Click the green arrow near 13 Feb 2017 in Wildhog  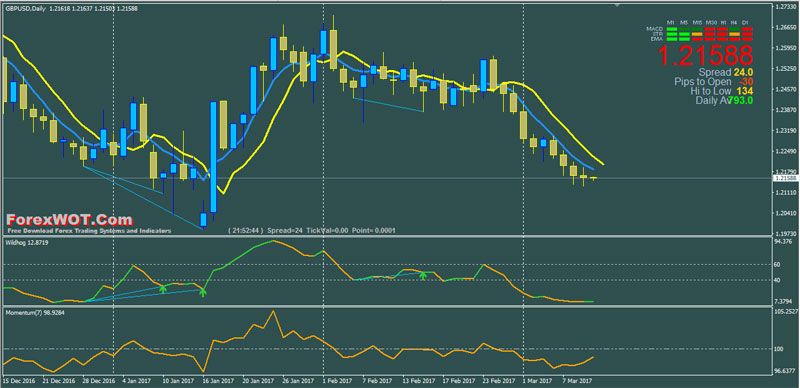point(422,276)
